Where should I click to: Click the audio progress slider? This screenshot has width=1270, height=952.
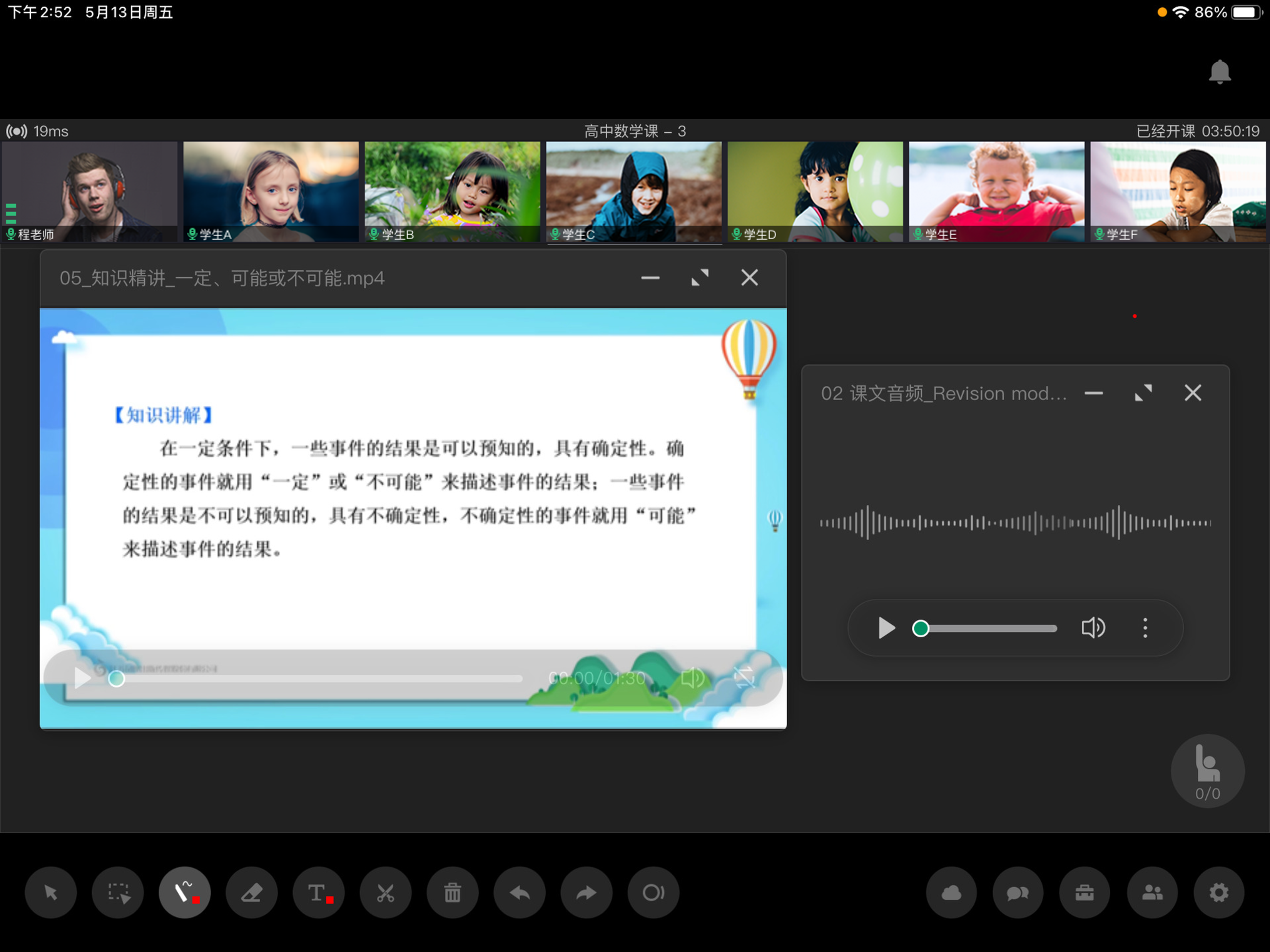985,629
